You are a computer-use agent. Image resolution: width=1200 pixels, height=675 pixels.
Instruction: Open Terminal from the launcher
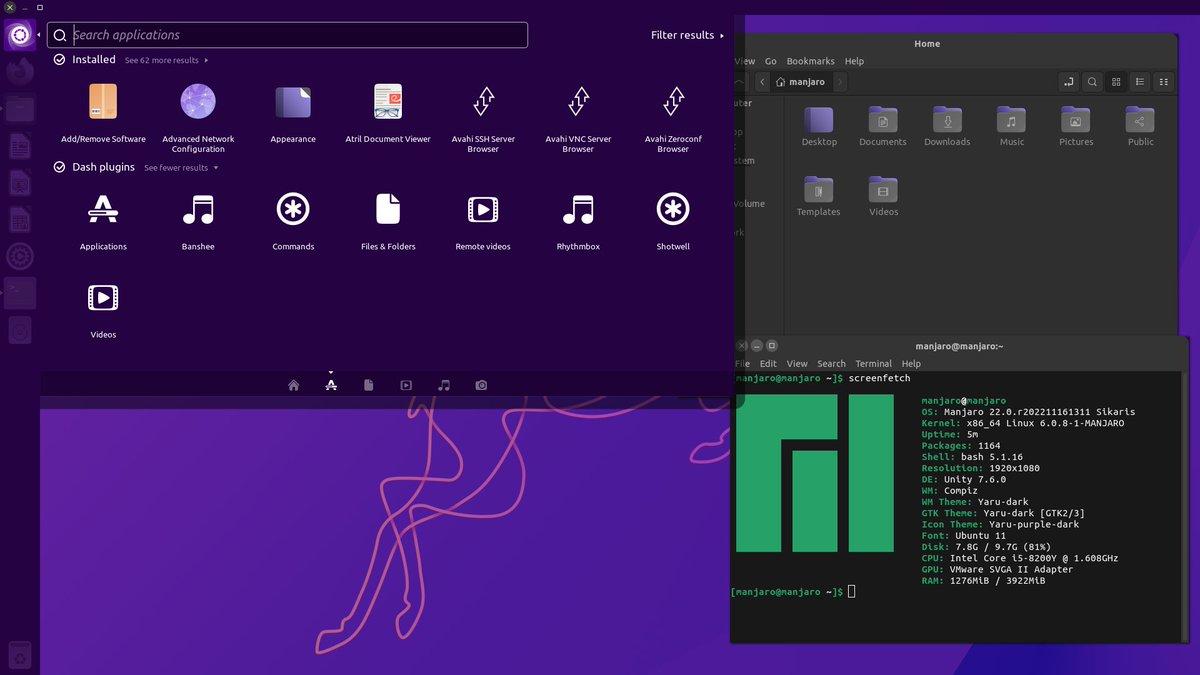click(x=20, y=293)
